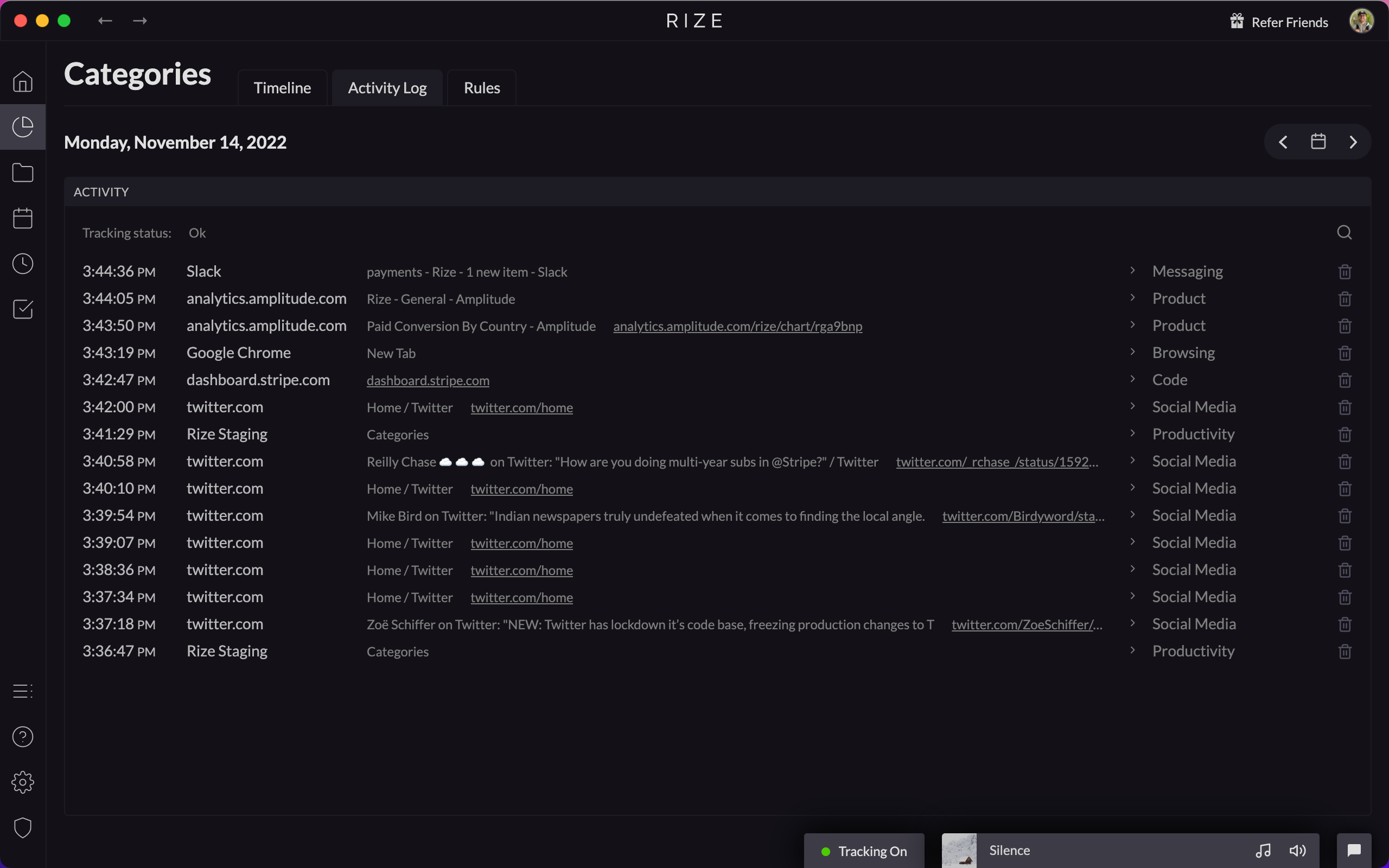Click Monday, November 14, 2022 date heading
This screenshot has width=1389, height=868.
175,142
